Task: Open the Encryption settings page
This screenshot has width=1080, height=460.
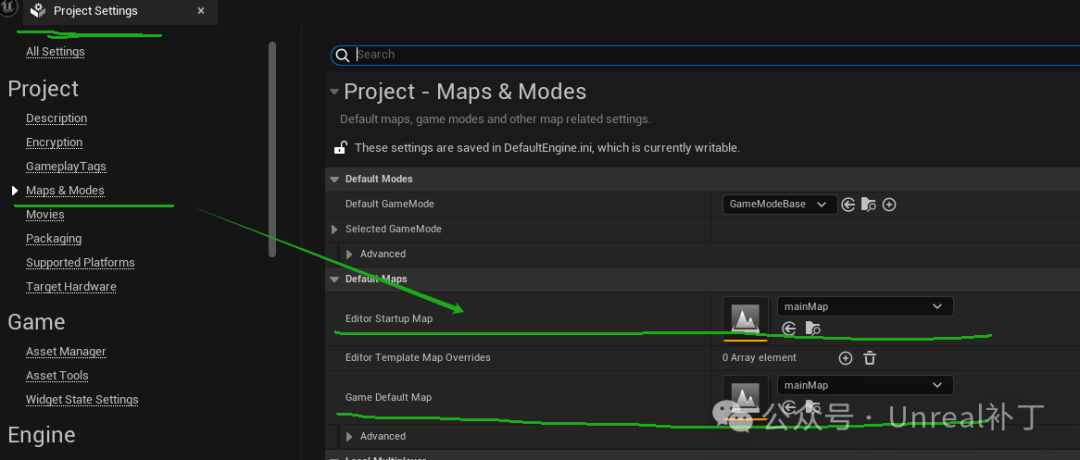Action: (x=54, y=143)
